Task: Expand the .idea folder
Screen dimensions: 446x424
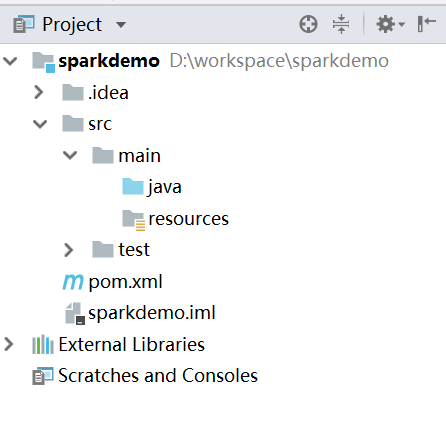Action: click(39, 92)
